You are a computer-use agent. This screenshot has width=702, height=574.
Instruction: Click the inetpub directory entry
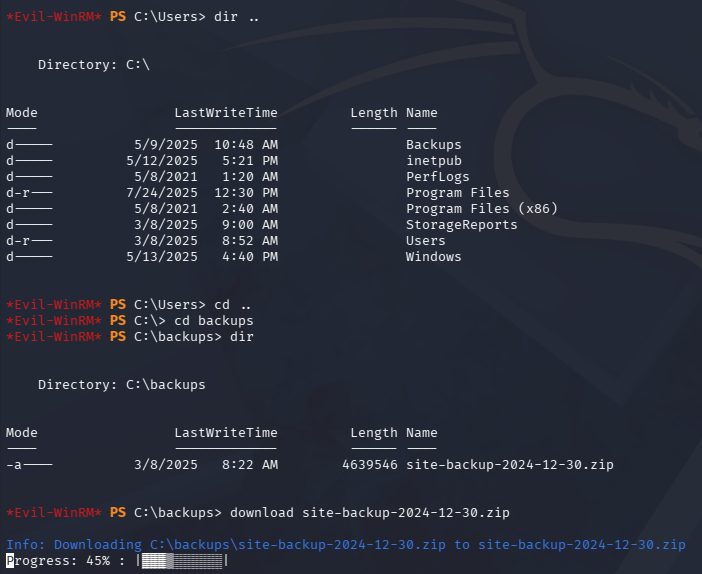click(x=433, y=161)
